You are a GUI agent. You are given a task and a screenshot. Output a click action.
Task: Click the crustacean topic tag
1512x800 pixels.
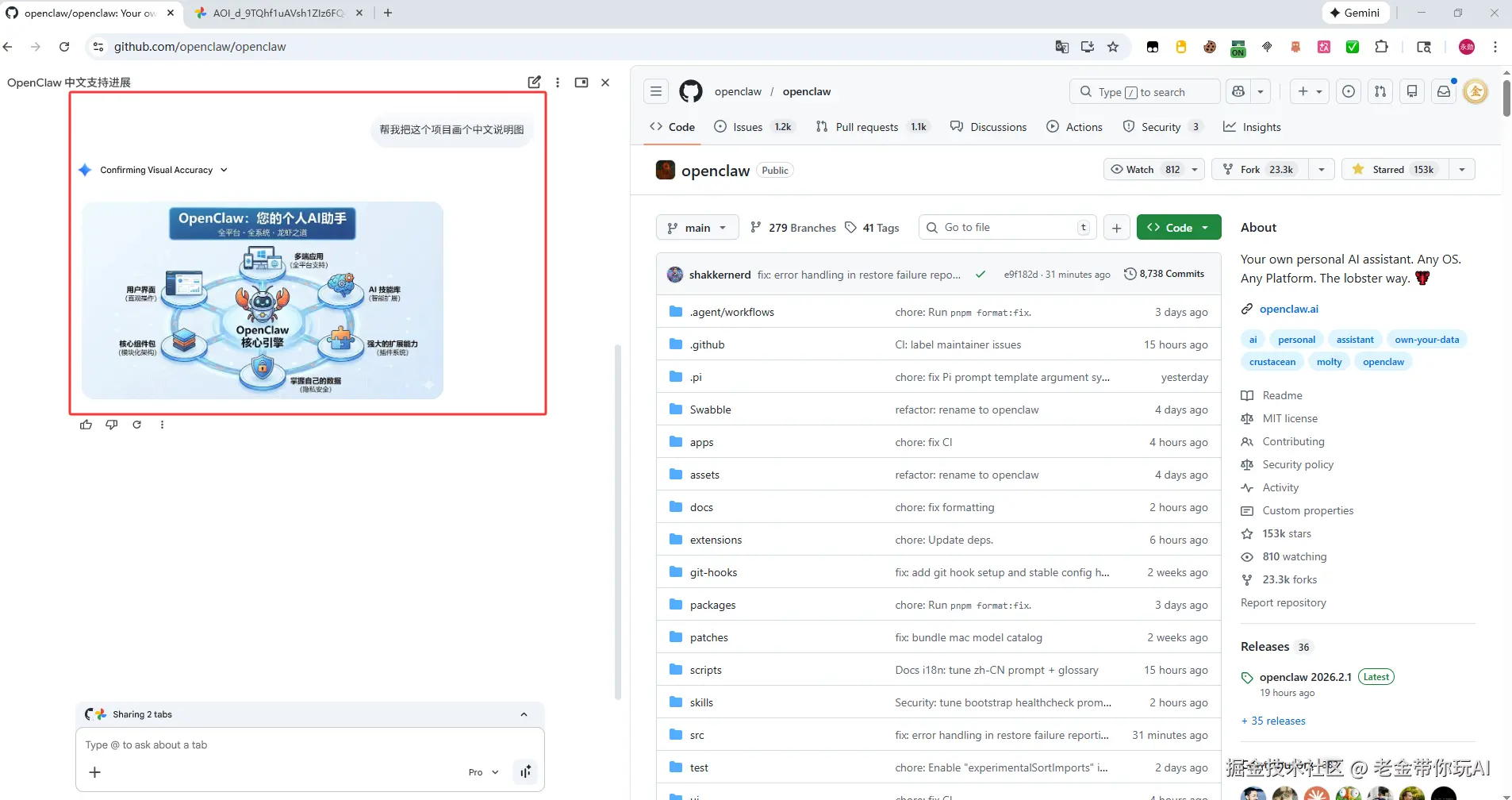click(1272, 362)
